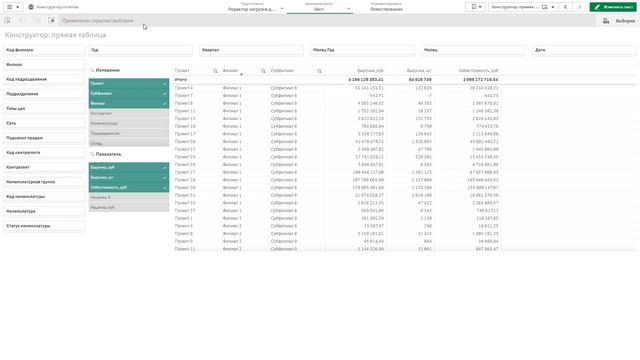Select Контрагент in the Измерение list
The height and width of the screenshot is (360, 640).
pos(129,113)
